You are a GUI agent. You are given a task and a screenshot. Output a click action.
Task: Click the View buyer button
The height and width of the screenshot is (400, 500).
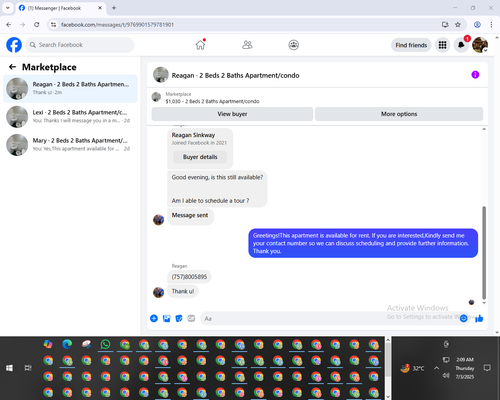point(232,114)
